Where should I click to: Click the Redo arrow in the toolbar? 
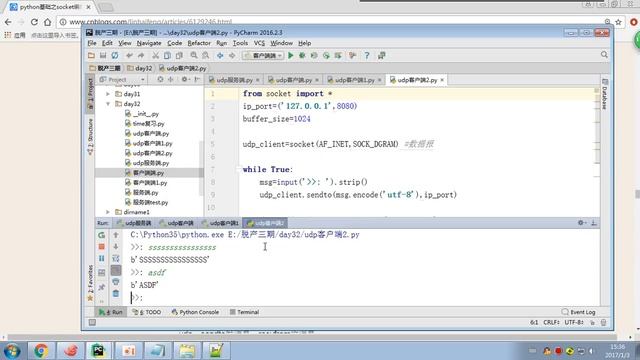141,56
